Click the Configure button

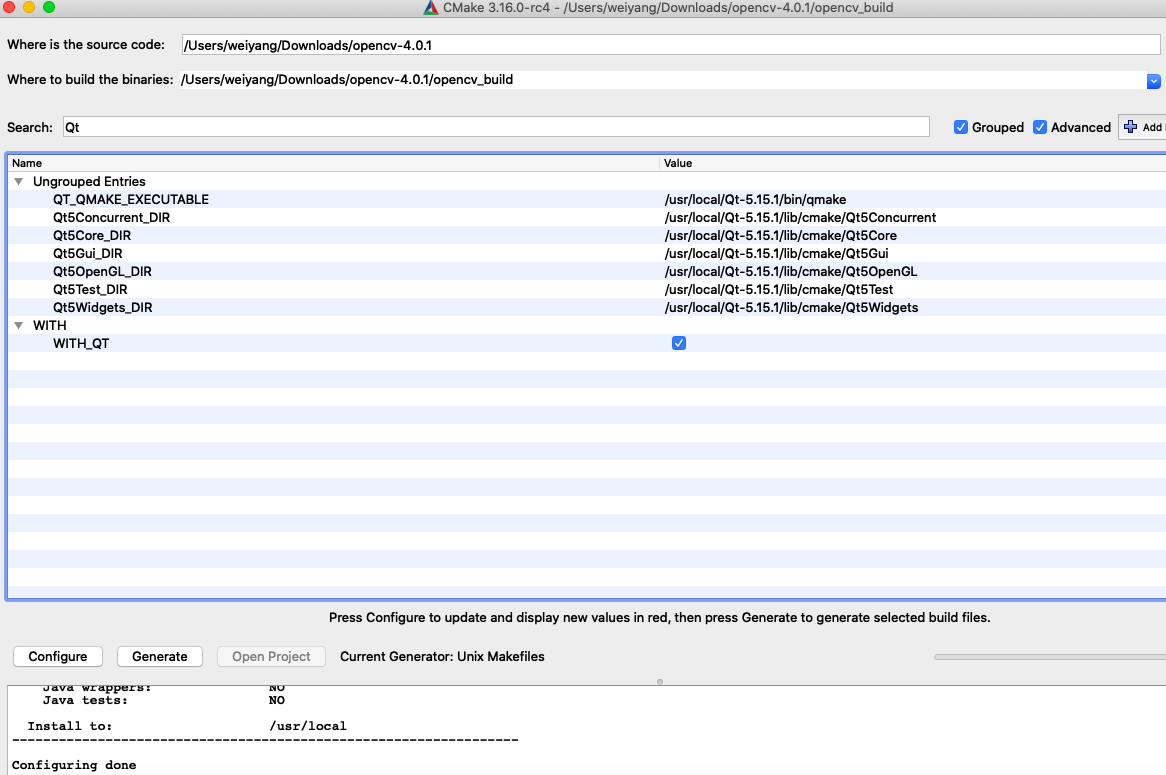tap(58, 657)
